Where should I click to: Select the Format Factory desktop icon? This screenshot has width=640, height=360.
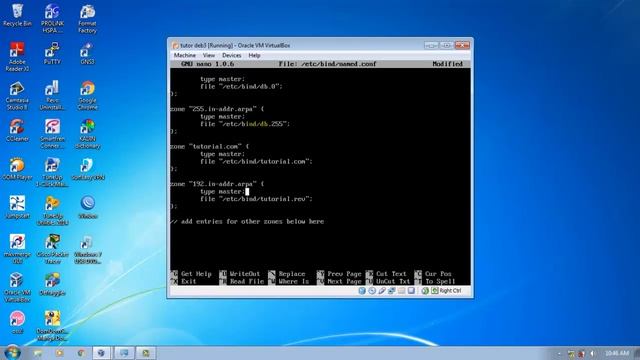pos(87,18)
